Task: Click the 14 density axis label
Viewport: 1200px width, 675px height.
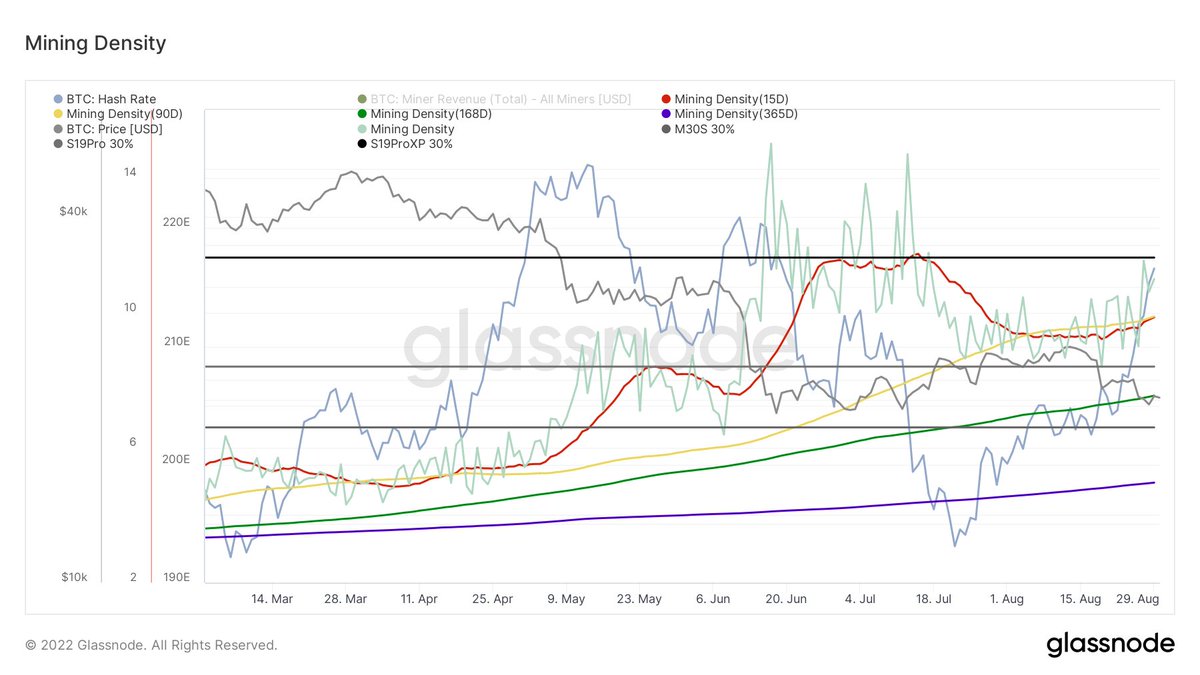Action: point(130,172)
